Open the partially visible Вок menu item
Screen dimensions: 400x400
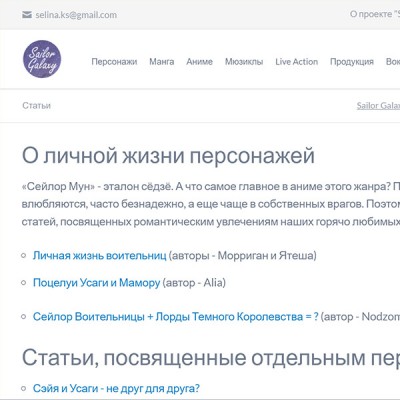click(x=393, y=62)
